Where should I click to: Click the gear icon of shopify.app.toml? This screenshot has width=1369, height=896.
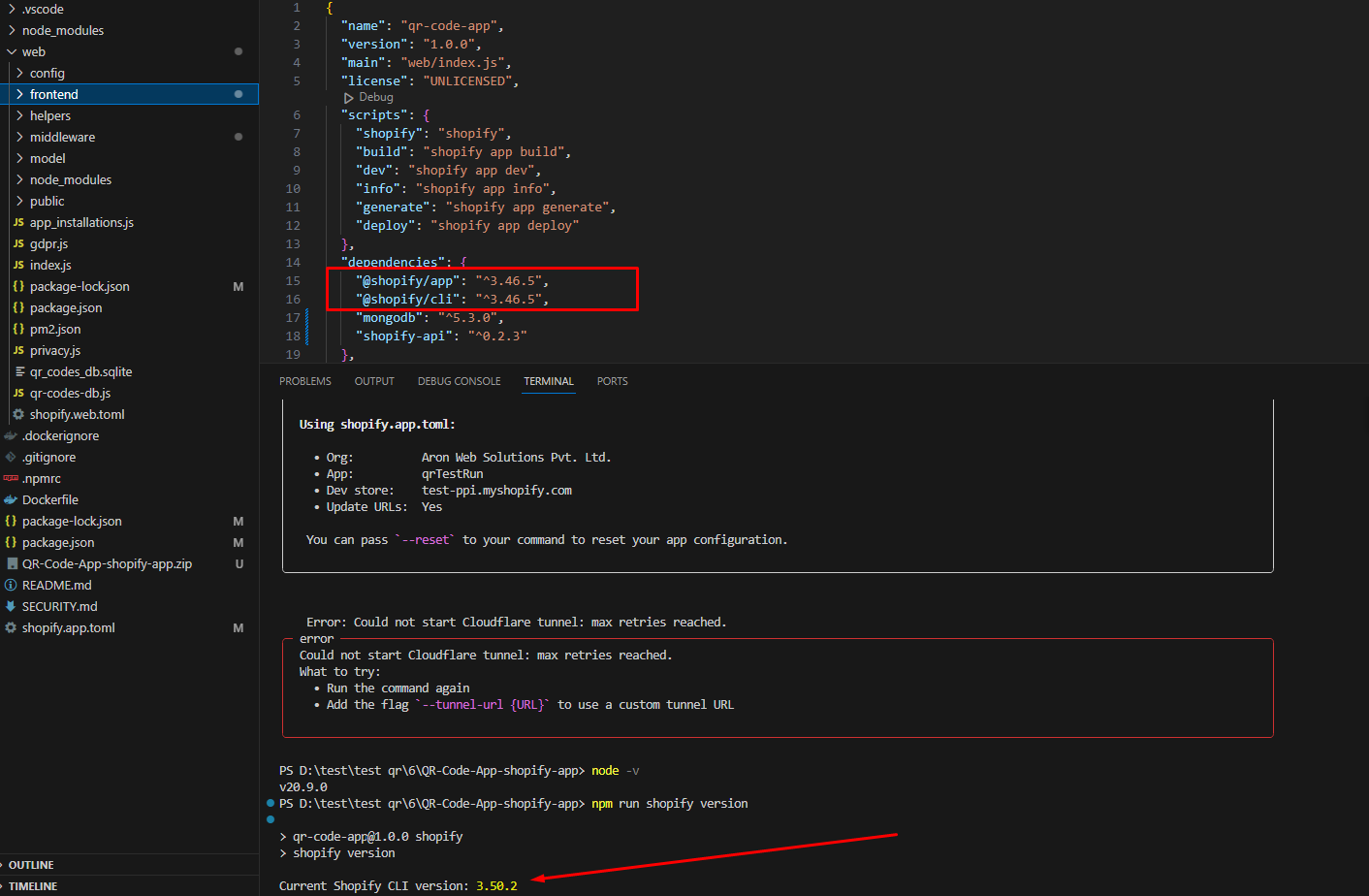tap(11, 627)
